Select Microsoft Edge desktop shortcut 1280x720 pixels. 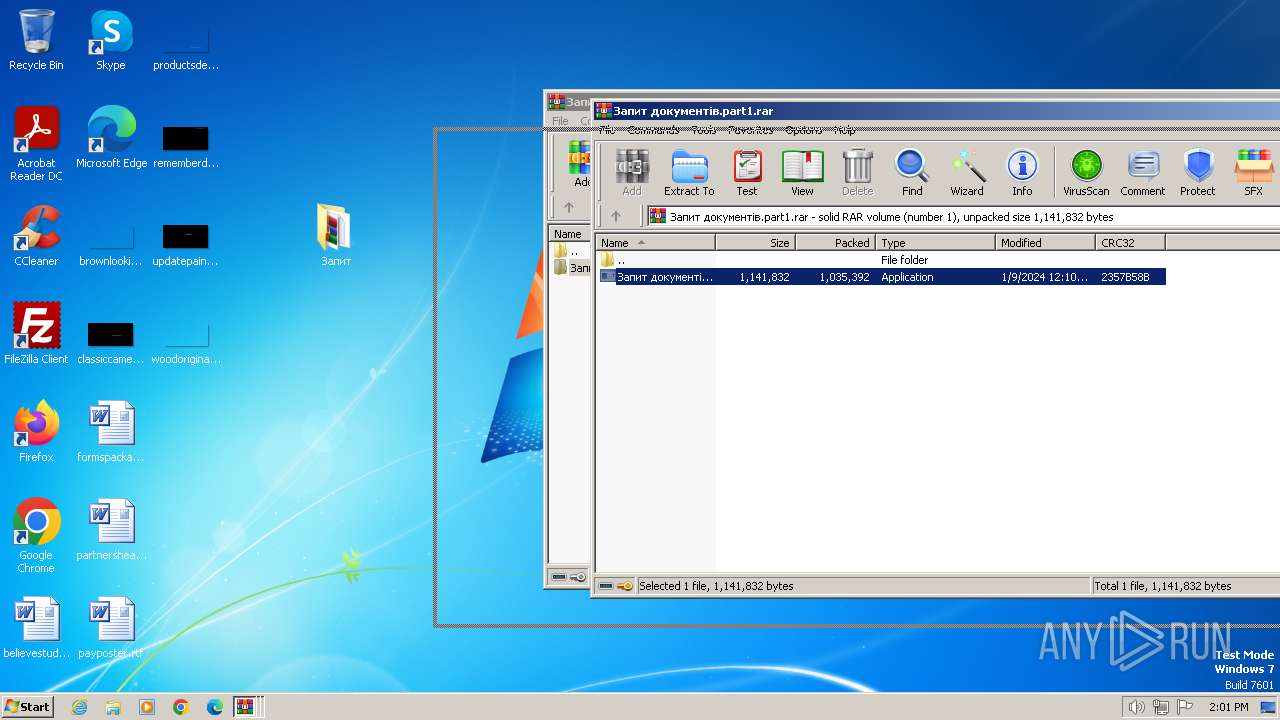(x=111, y=138)
